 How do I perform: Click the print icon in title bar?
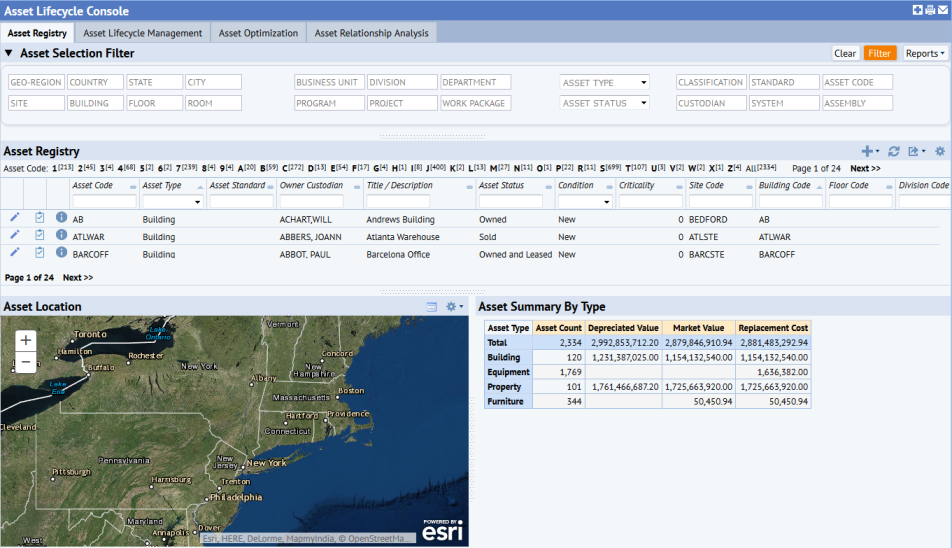(930, 10)
